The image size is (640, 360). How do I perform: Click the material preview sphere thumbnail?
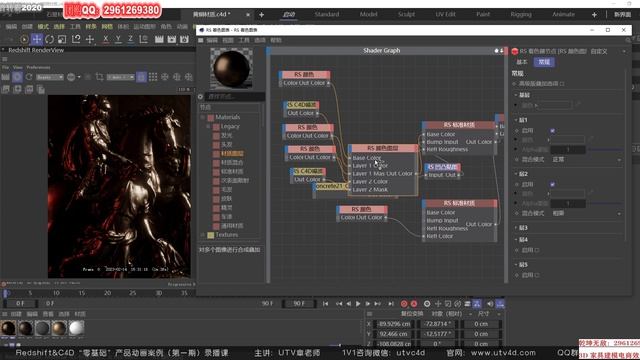231,68
